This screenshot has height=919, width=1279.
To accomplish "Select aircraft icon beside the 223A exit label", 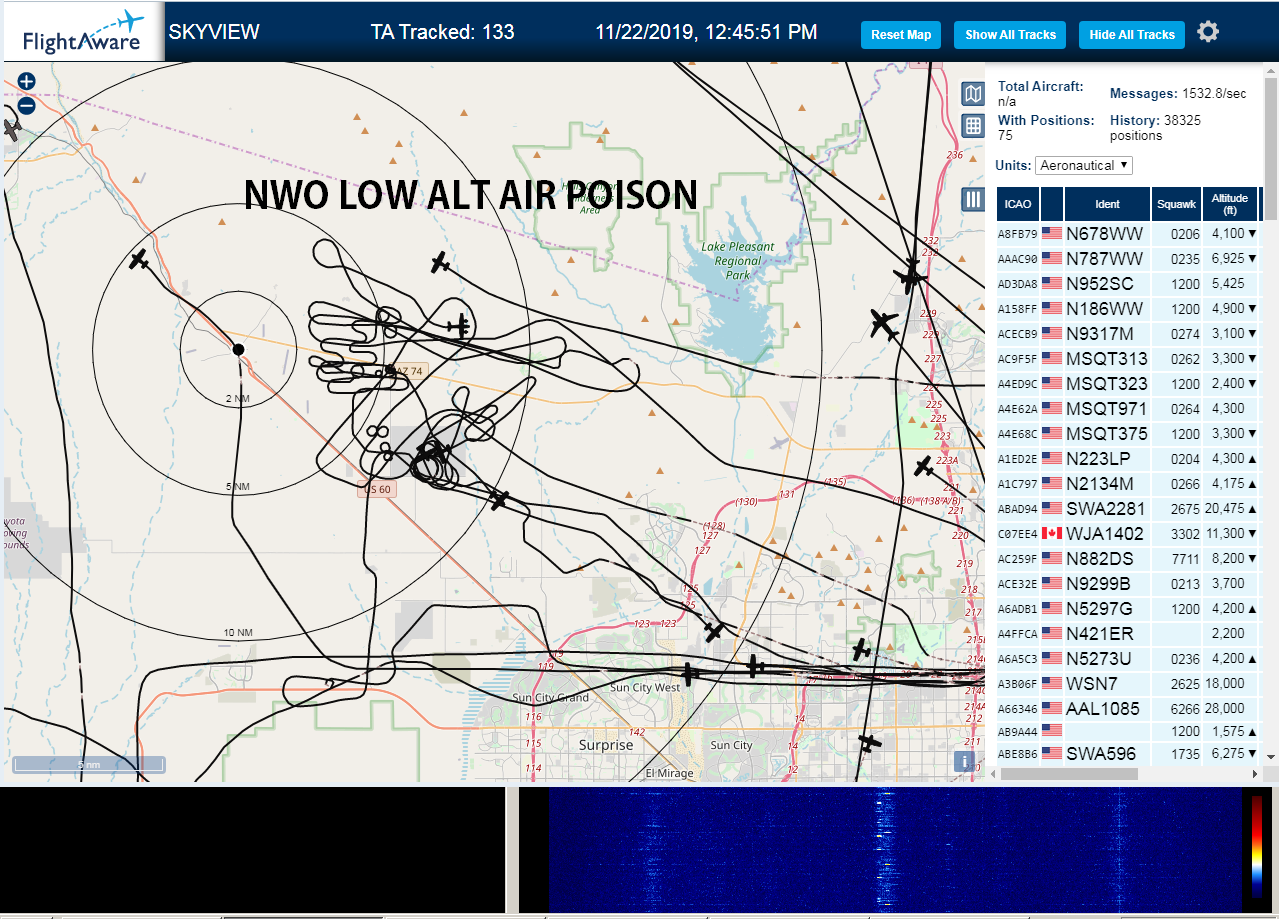I will pos(924,467).
